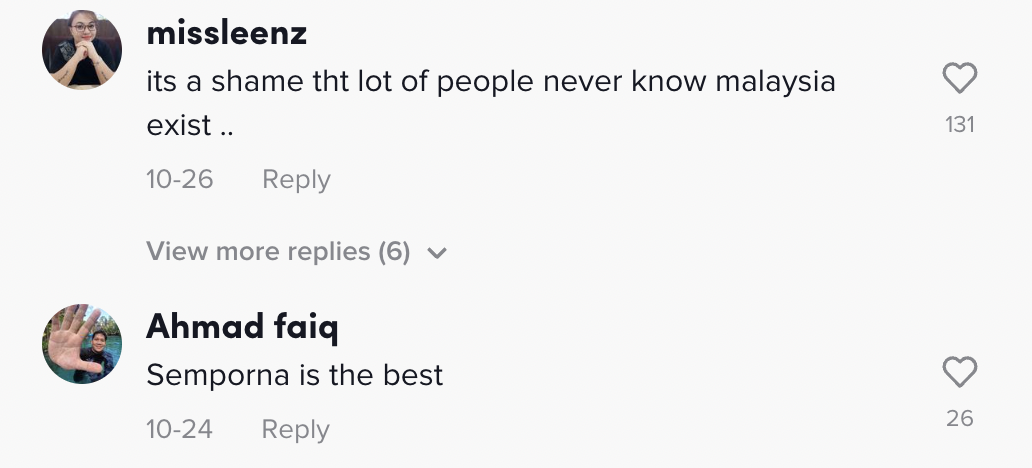Click the 10-24 comment date
Image resolution: width=1032 pixels, height=468 pixels.
coord(180,430)
